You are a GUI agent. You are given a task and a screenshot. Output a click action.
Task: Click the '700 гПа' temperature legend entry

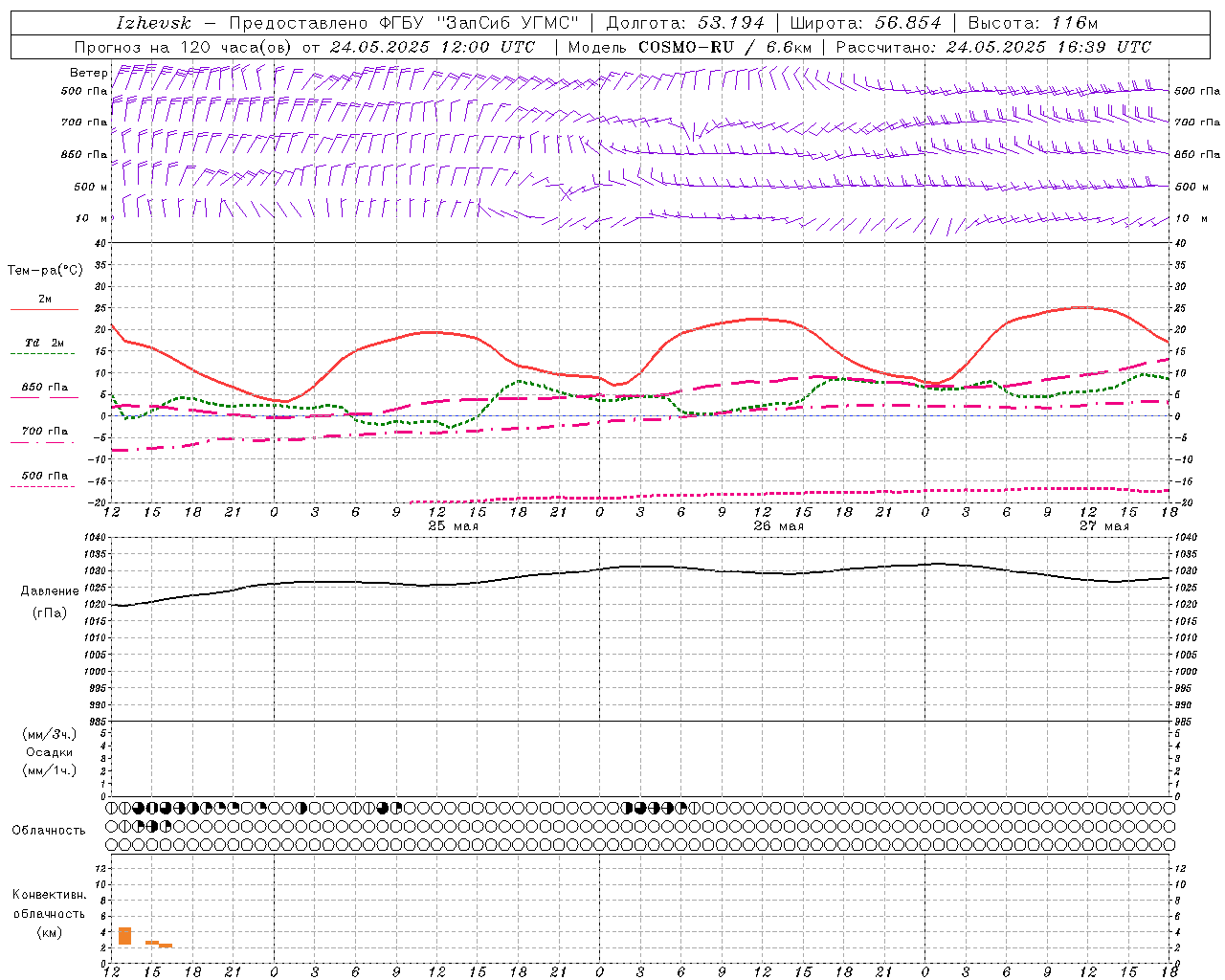45,432
